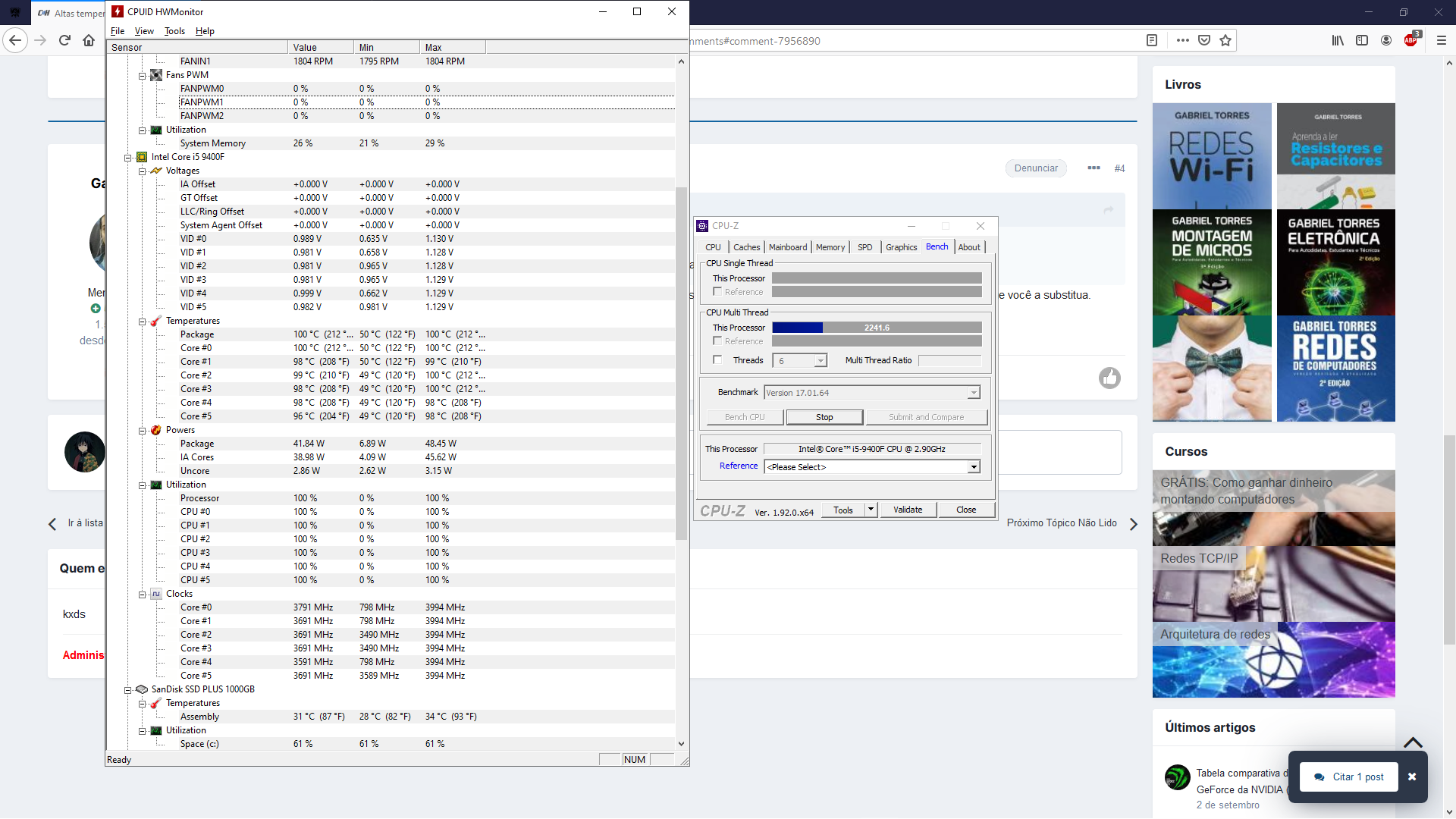Switch to the Caches tab in CPU-Z
This screenshot has width=1456, height=819.
(x=746, y=247)
